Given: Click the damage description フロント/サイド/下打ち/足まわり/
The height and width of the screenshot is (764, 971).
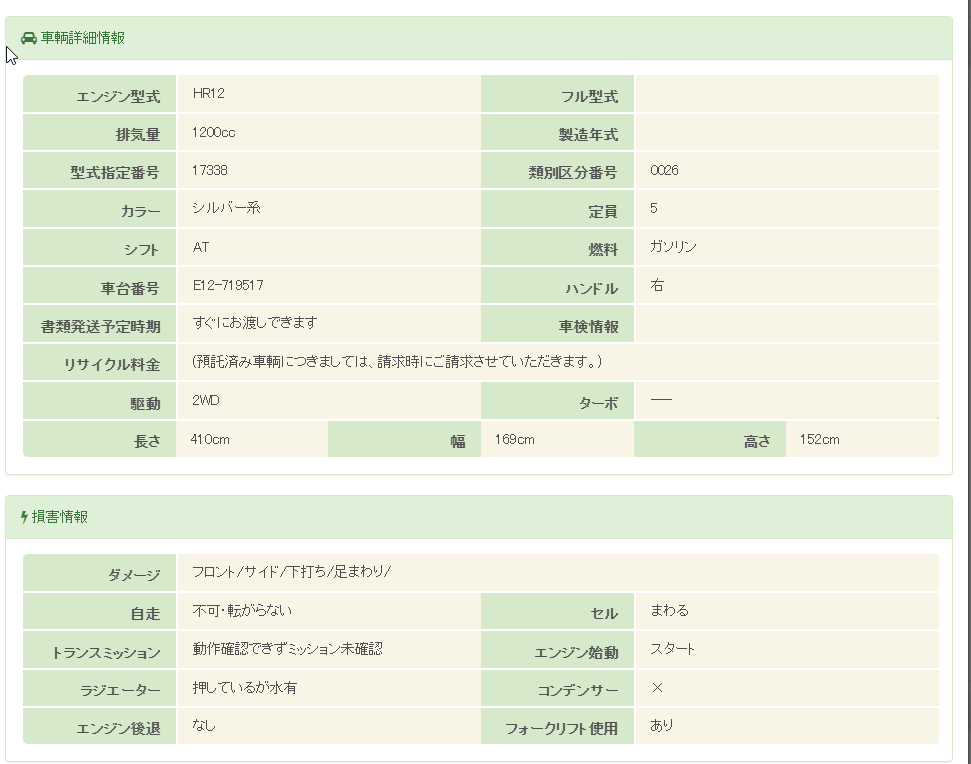Looking at the screenshot, I should tap(291, 572).
